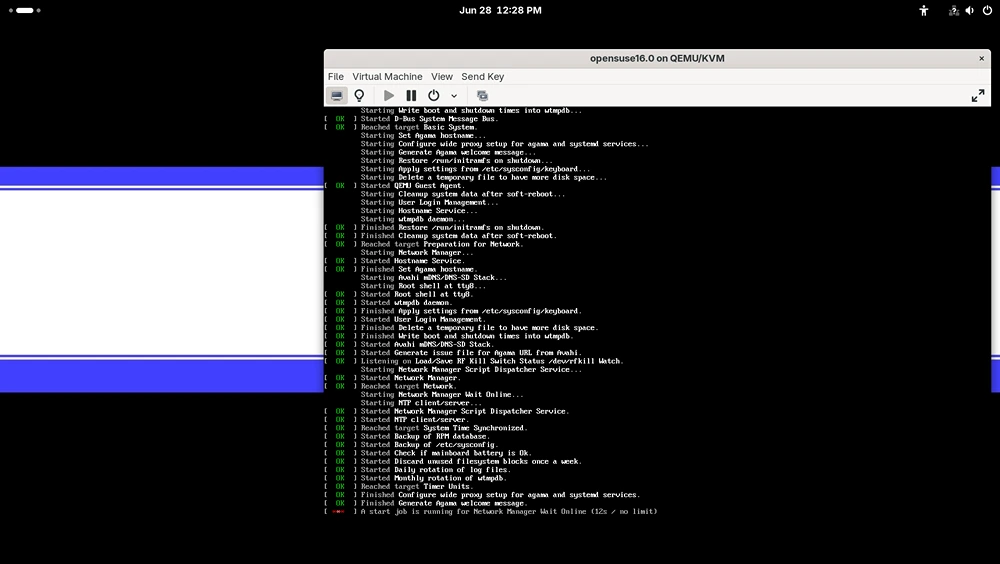
Task: Click the 'start job is running' status line
Action: 491,511
